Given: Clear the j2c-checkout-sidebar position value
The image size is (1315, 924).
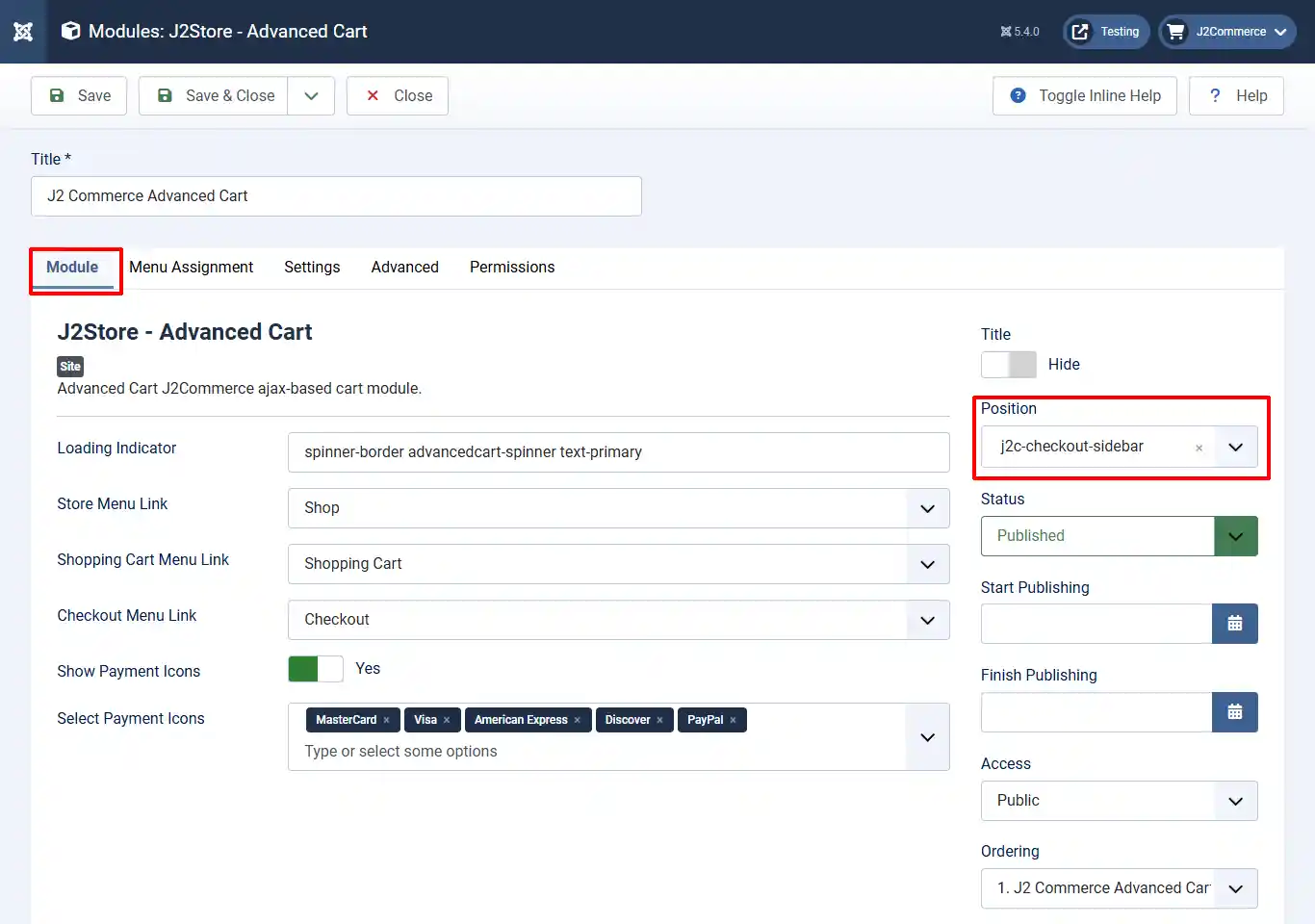Looking at the screenshot, I should coord(1199,448).
